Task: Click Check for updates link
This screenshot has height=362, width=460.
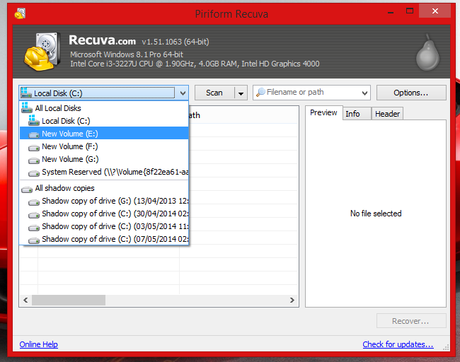Action: [398, 344]
